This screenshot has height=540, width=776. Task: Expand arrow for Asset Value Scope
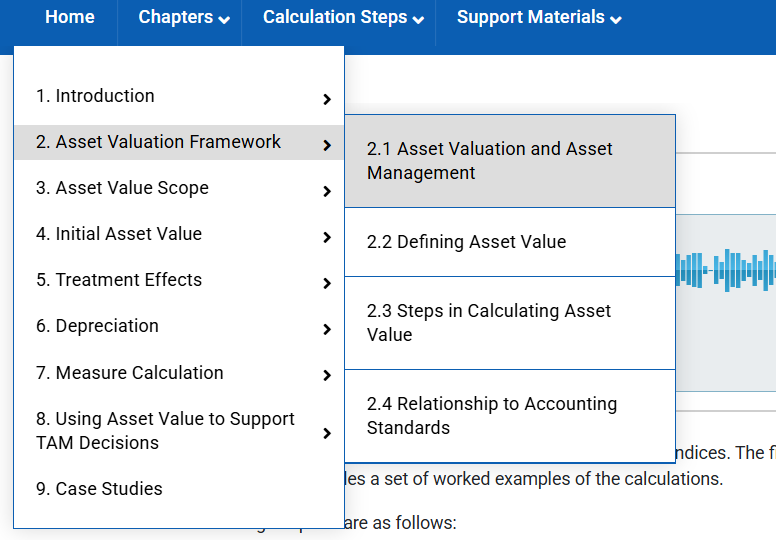pyautogui.click(x=327, y=192)
